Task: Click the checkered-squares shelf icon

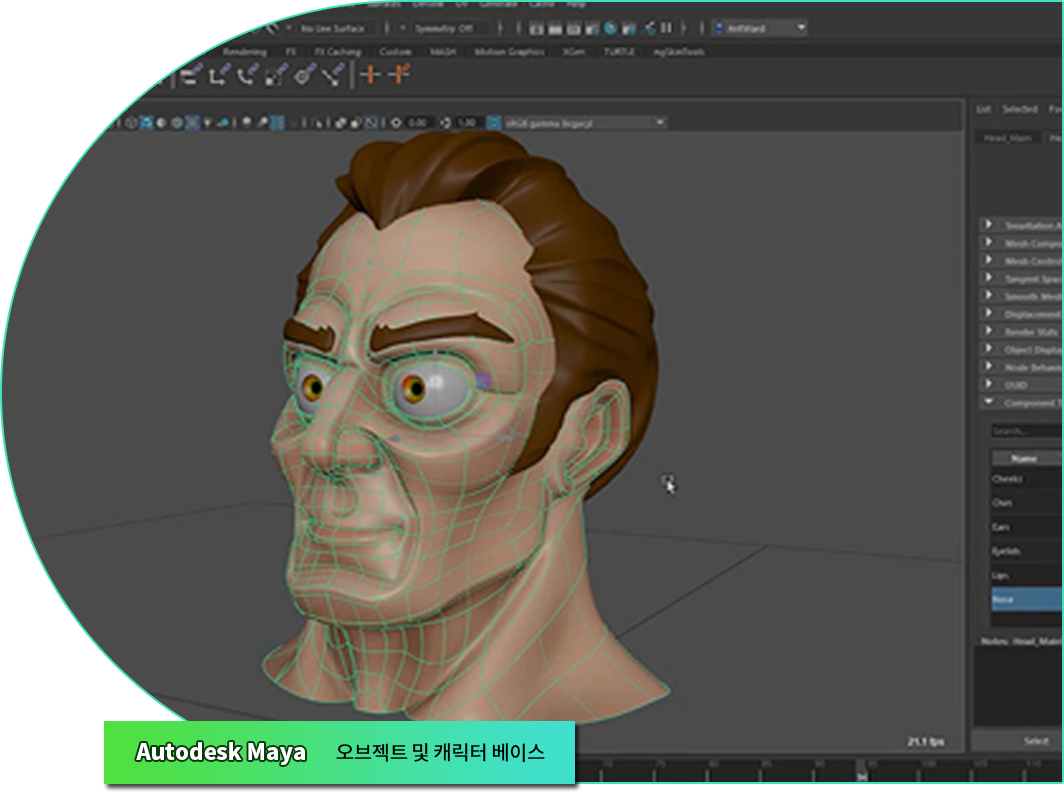Action: pos(276,75)
